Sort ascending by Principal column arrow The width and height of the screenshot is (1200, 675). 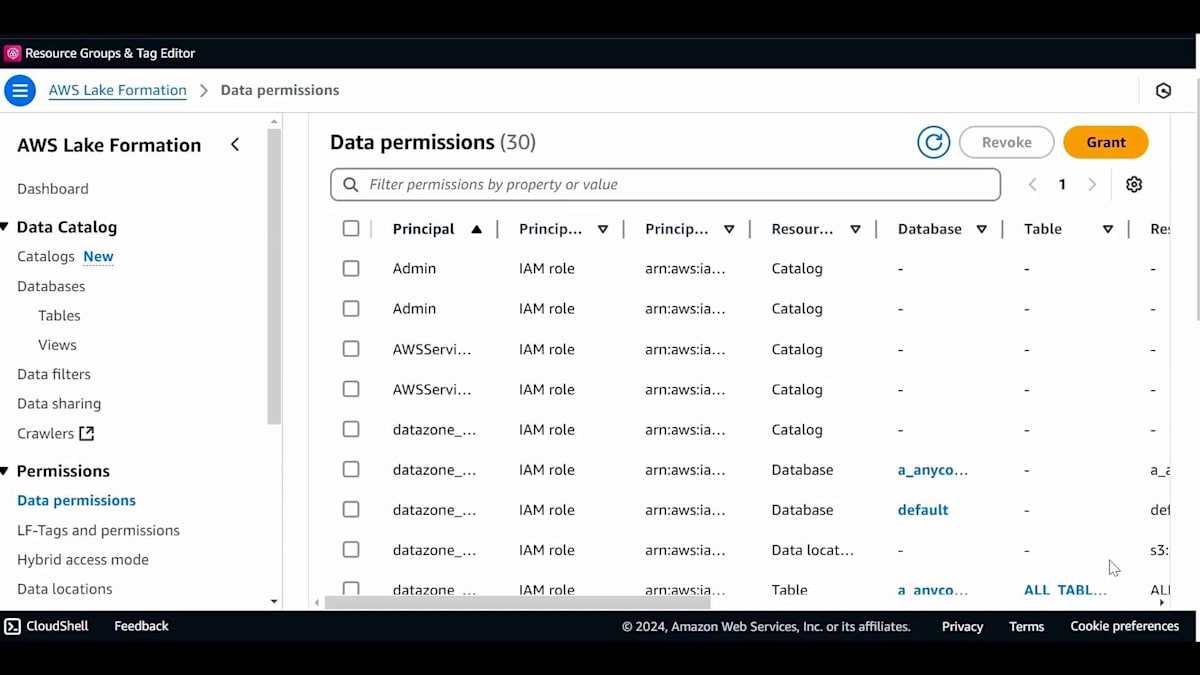click(x=477, y=229)
